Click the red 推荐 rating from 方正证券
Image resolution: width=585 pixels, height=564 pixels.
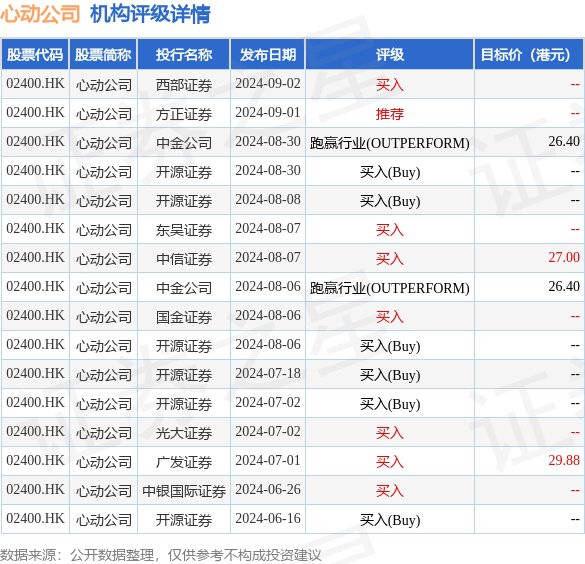pyautogui.click(x=390, y=114)
